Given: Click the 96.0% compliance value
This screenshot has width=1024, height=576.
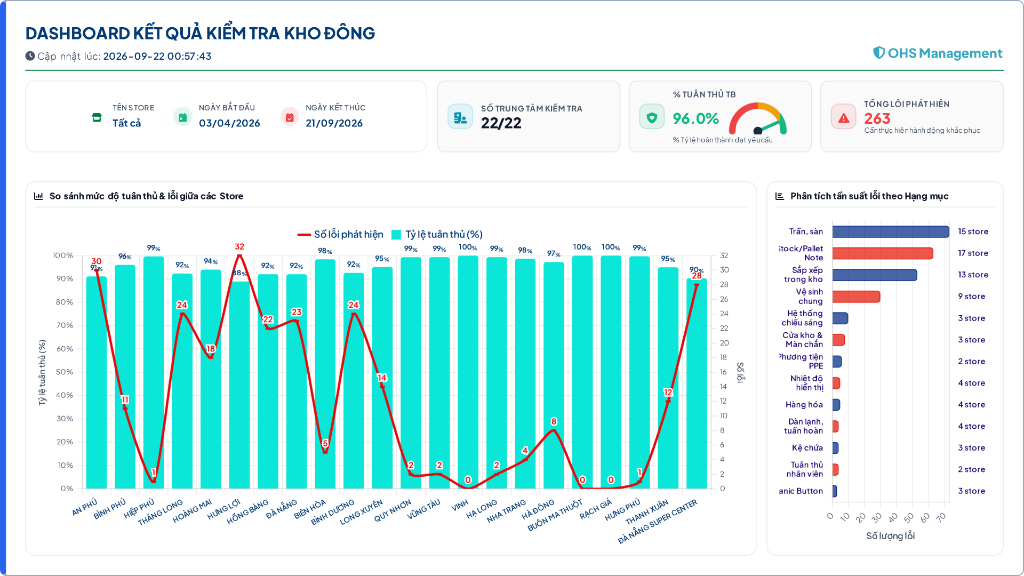Looking at the screenshot, I should click(x=696, y=118).
